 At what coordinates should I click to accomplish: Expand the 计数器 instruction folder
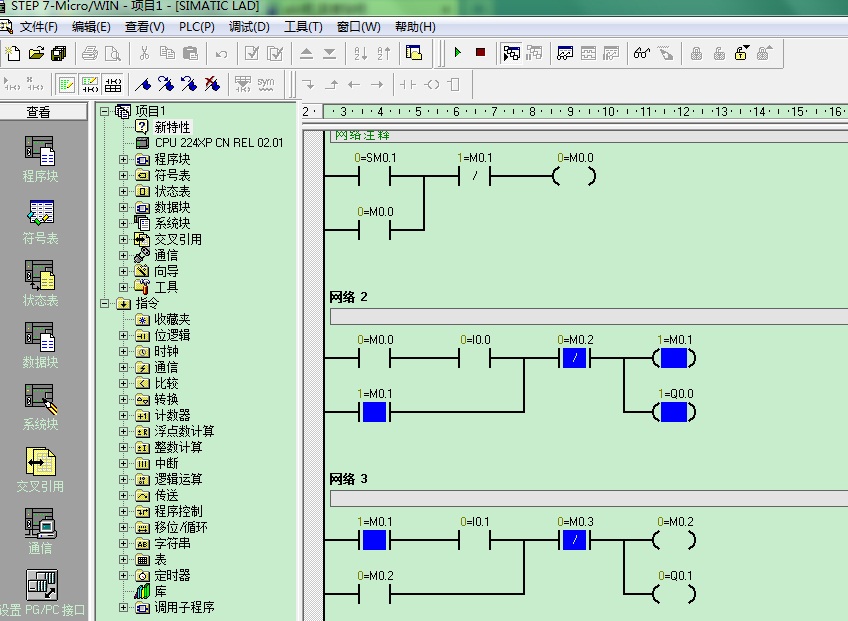(x=123, y=415)
